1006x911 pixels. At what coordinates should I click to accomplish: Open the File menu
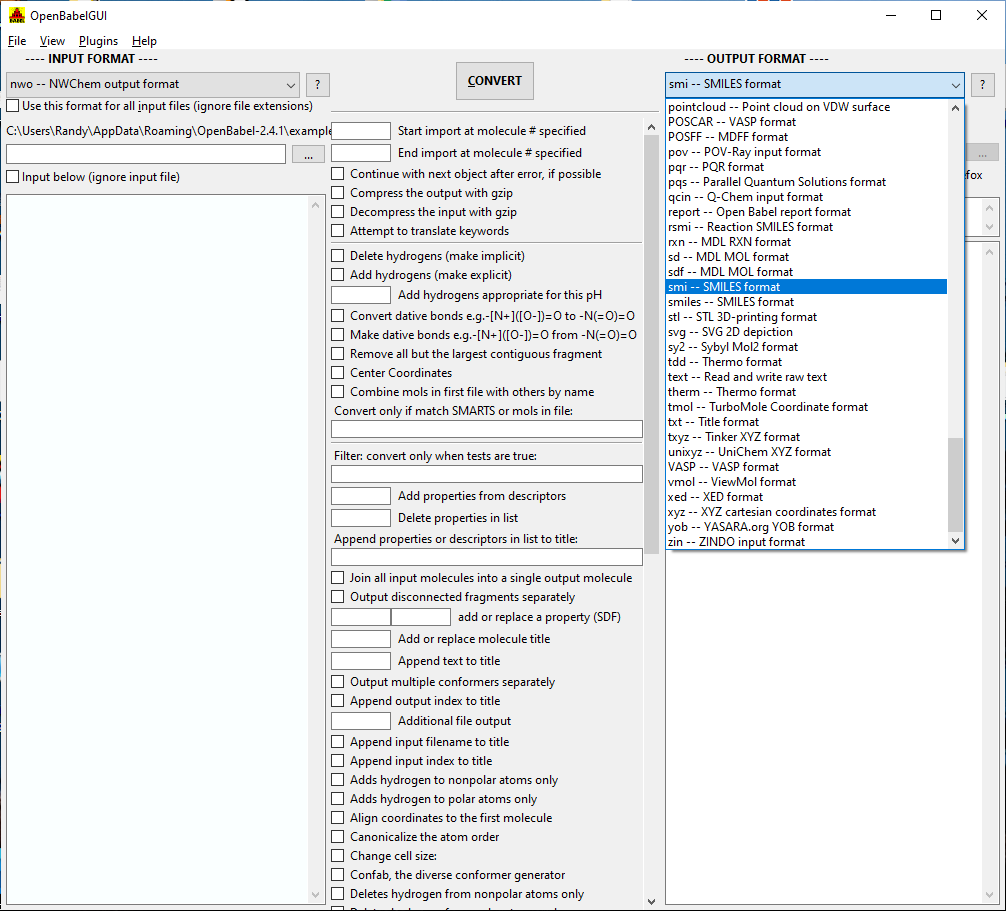pyautogui.click(x=17, y=41)
